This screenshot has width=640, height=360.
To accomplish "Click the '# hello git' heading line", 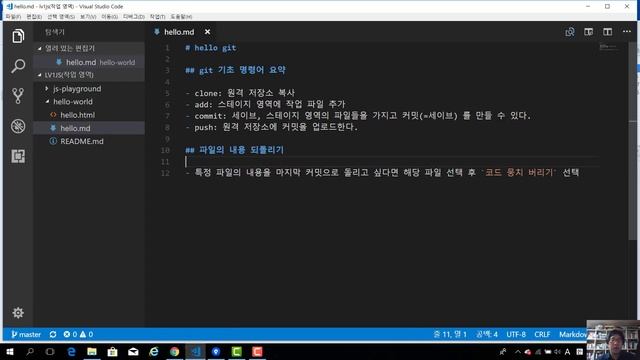I will pyautogui.click(x=211, y=48).
